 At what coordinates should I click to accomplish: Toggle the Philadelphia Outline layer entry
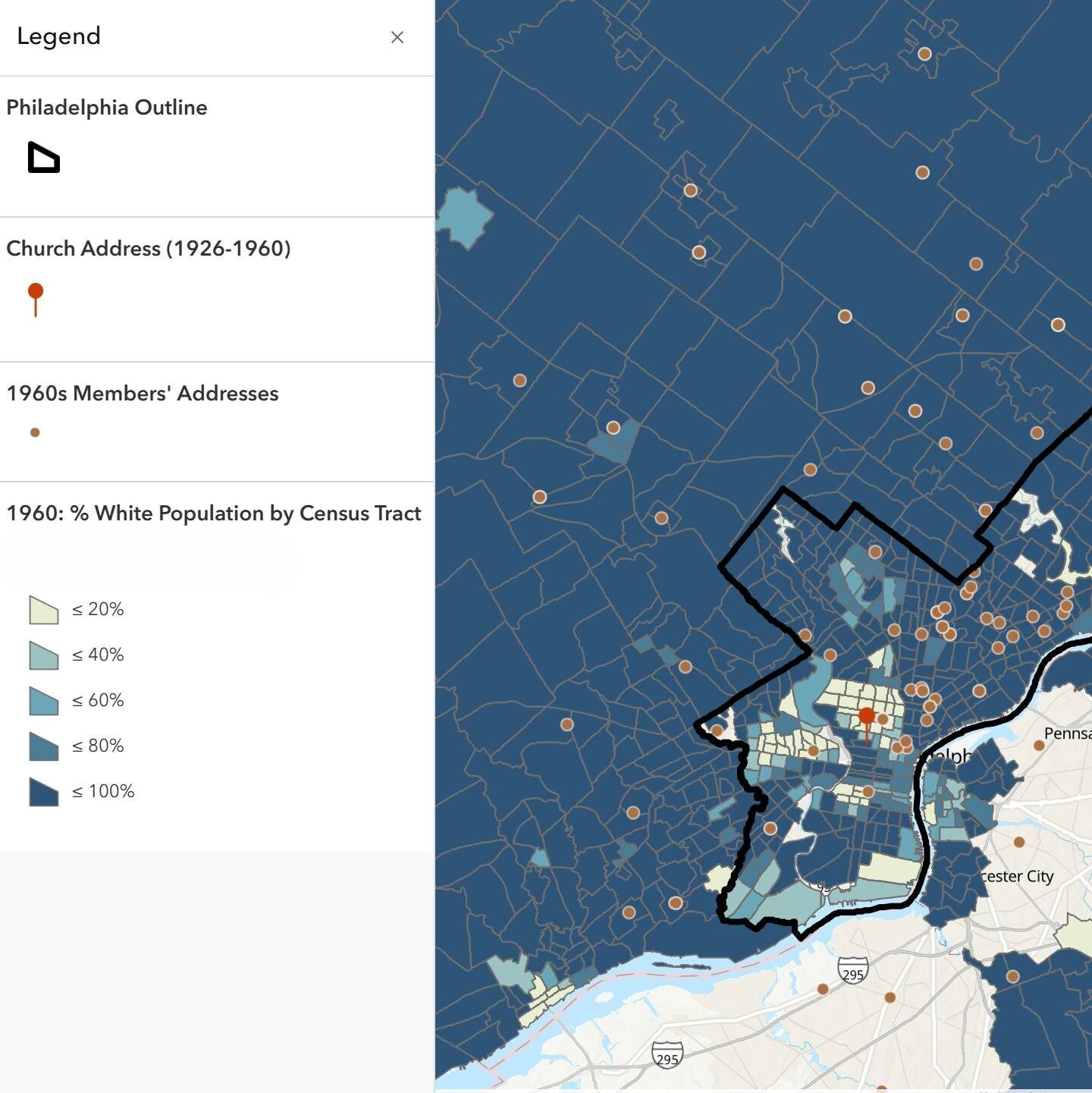pos(106,107)
